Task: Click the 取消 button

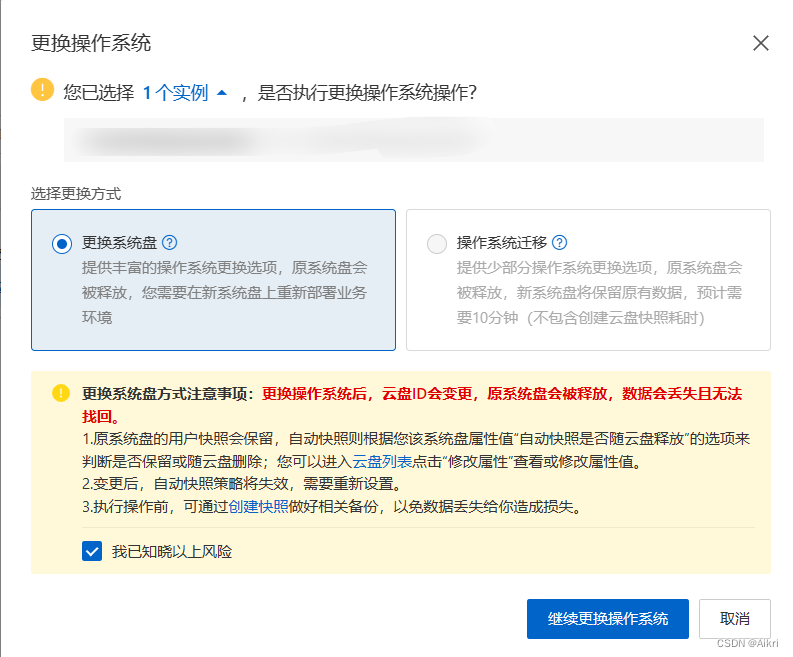Action: (x=734, y=619)
